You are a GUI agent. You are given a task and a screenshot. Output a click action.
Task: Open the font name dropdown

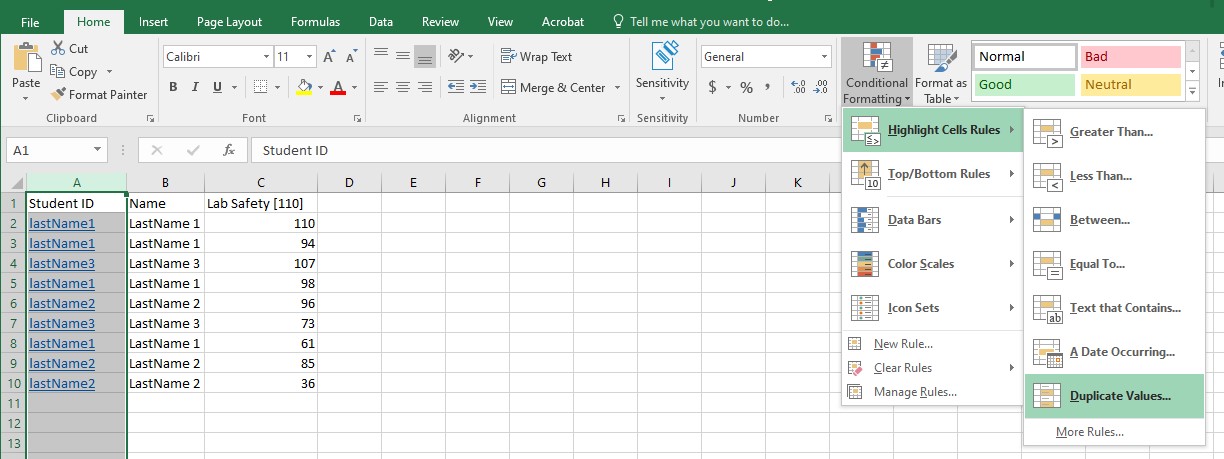click(266, 57)
